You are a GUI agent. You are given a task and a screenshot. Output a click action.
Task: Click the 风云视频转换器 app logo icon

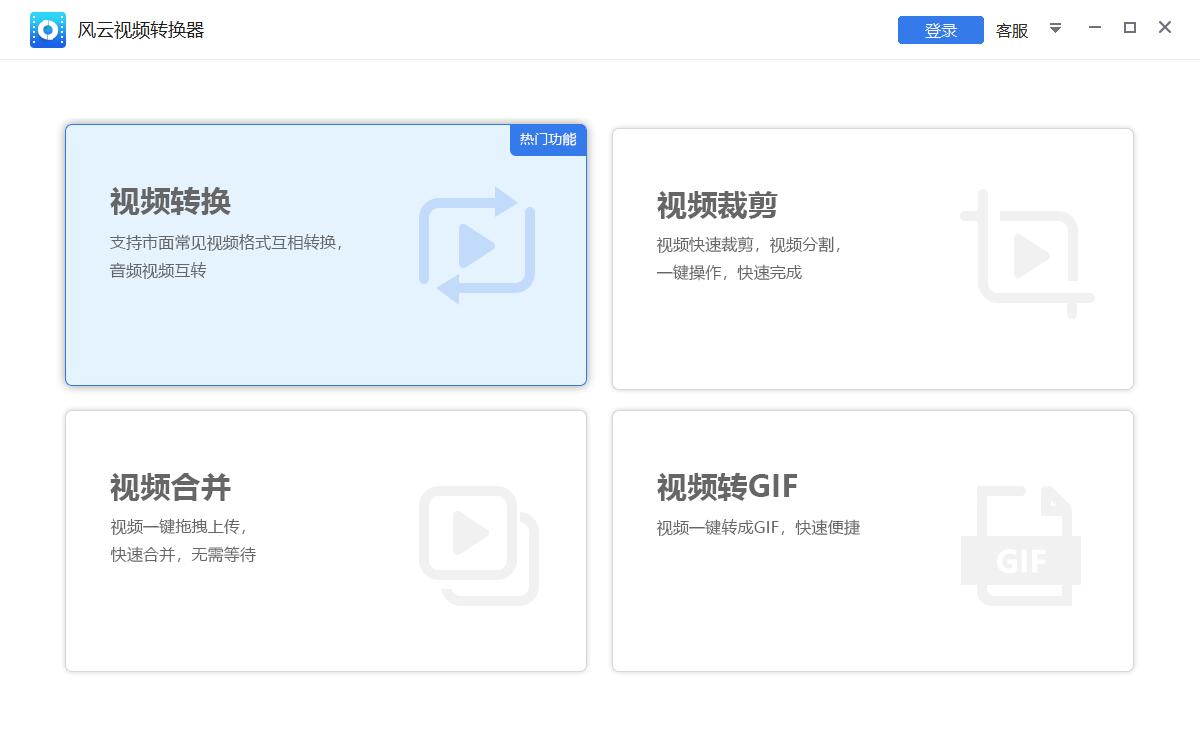tap(47, 29)
